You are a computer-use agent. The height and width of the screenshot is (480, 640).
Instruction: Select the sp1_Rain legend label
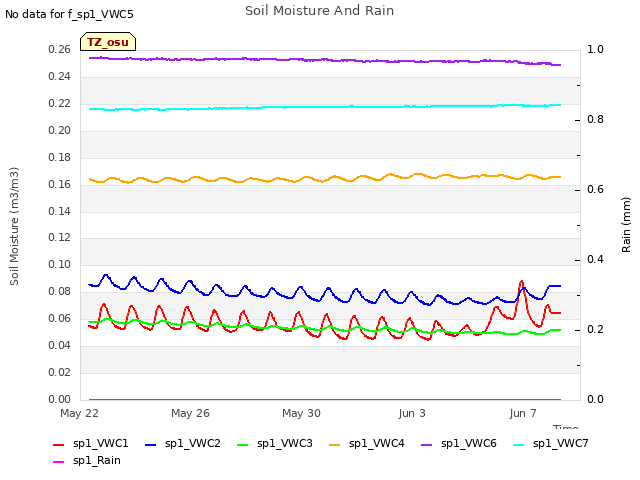97,461
